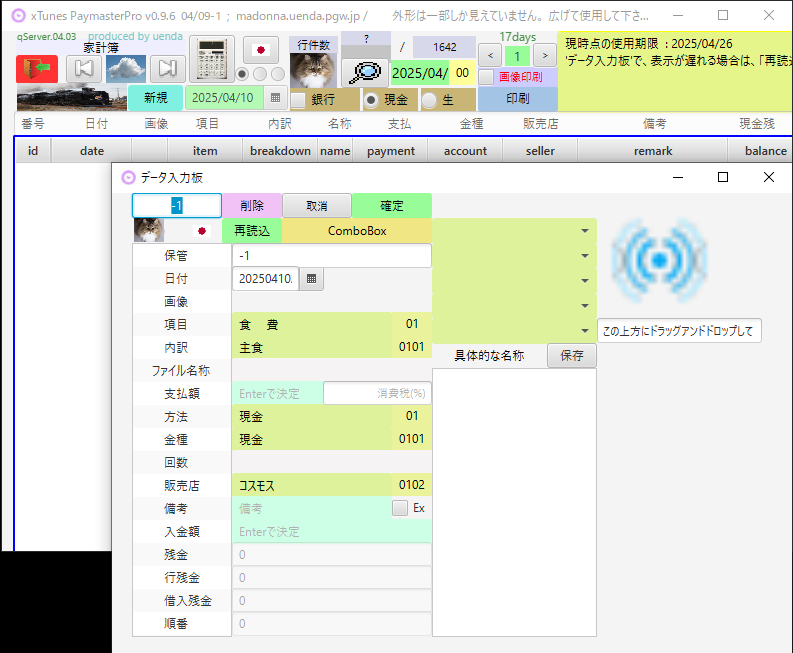Expand the topmost green dropdown in data panel
793x653 pixels.
(x=584, y=230)
